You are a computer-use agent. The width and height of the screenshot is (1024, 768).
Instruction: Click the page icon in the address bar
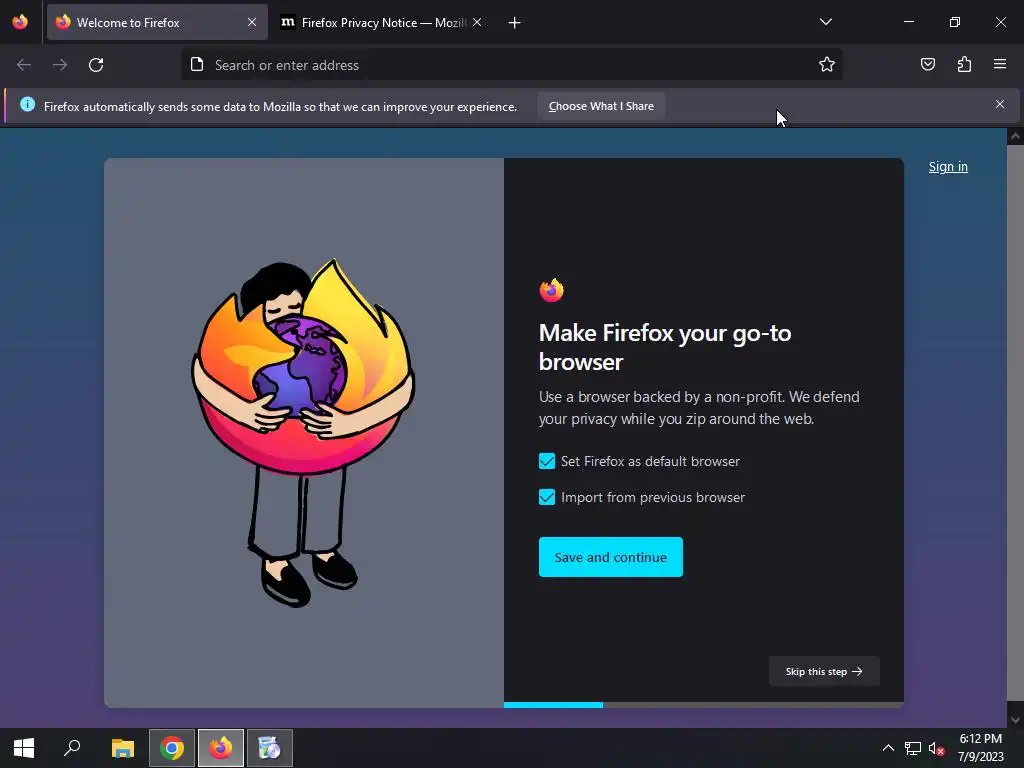pos(197,65)
